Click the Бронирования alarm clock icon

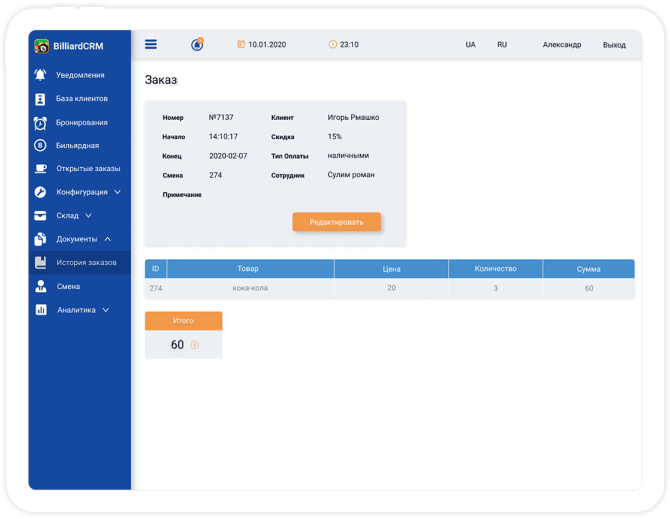click(40, 123)
